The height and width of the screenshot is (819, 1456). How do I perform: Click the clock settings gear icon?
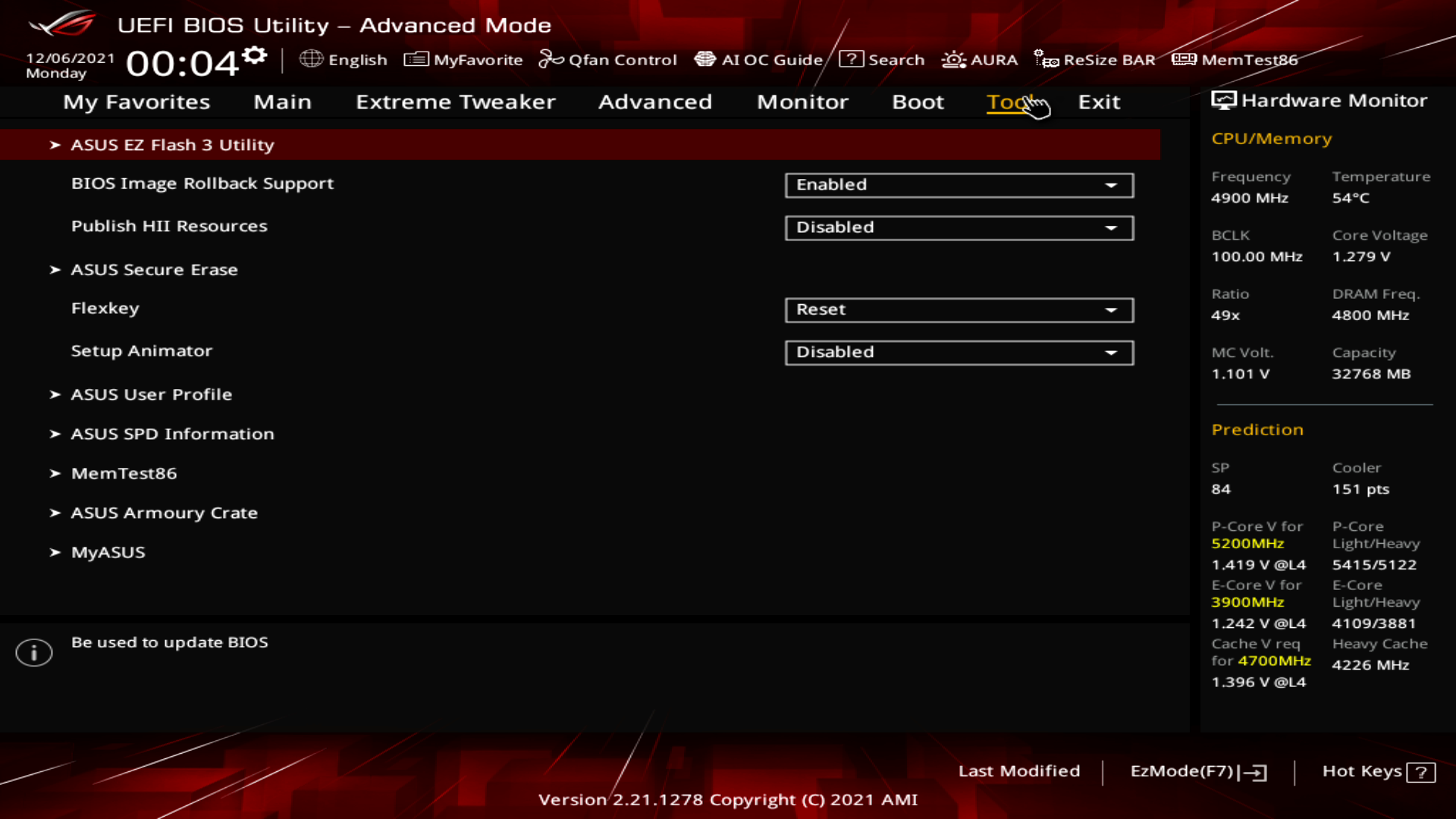[x=255, y=55]
